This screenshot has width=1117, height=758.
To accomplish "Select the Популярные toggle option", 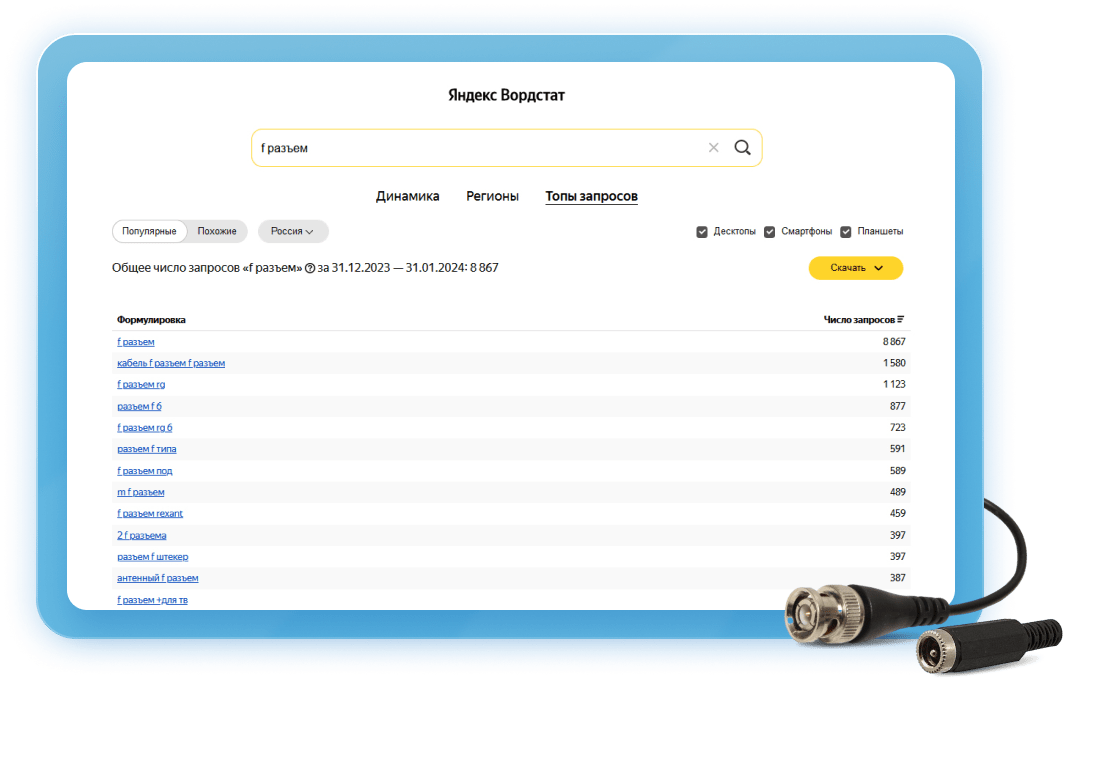I will coord(149,231).
